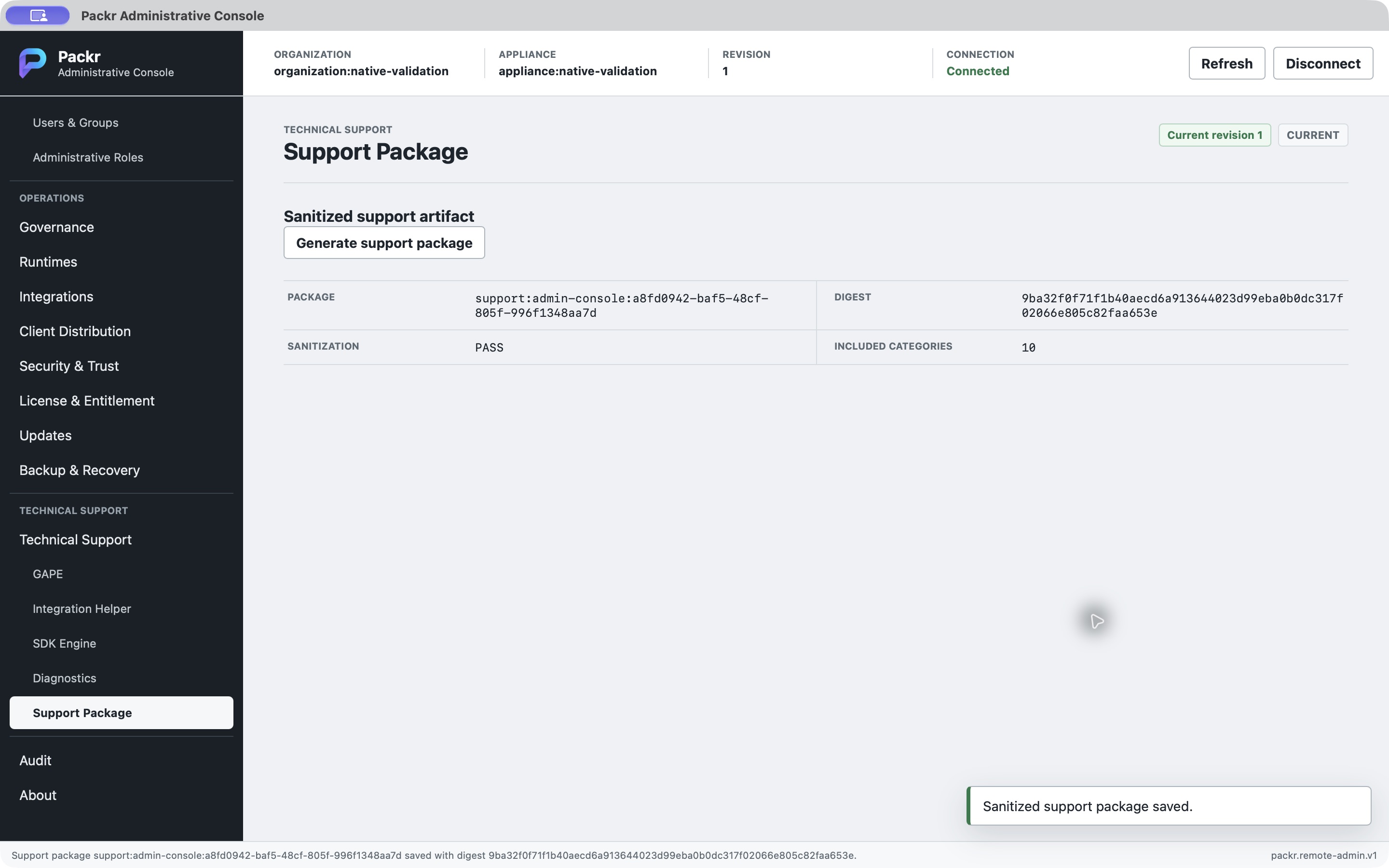Screen dimensions: 1389x868
Task: Click digest hash value starting 9ba32f0f
Action: click(x=1182, y=305)
